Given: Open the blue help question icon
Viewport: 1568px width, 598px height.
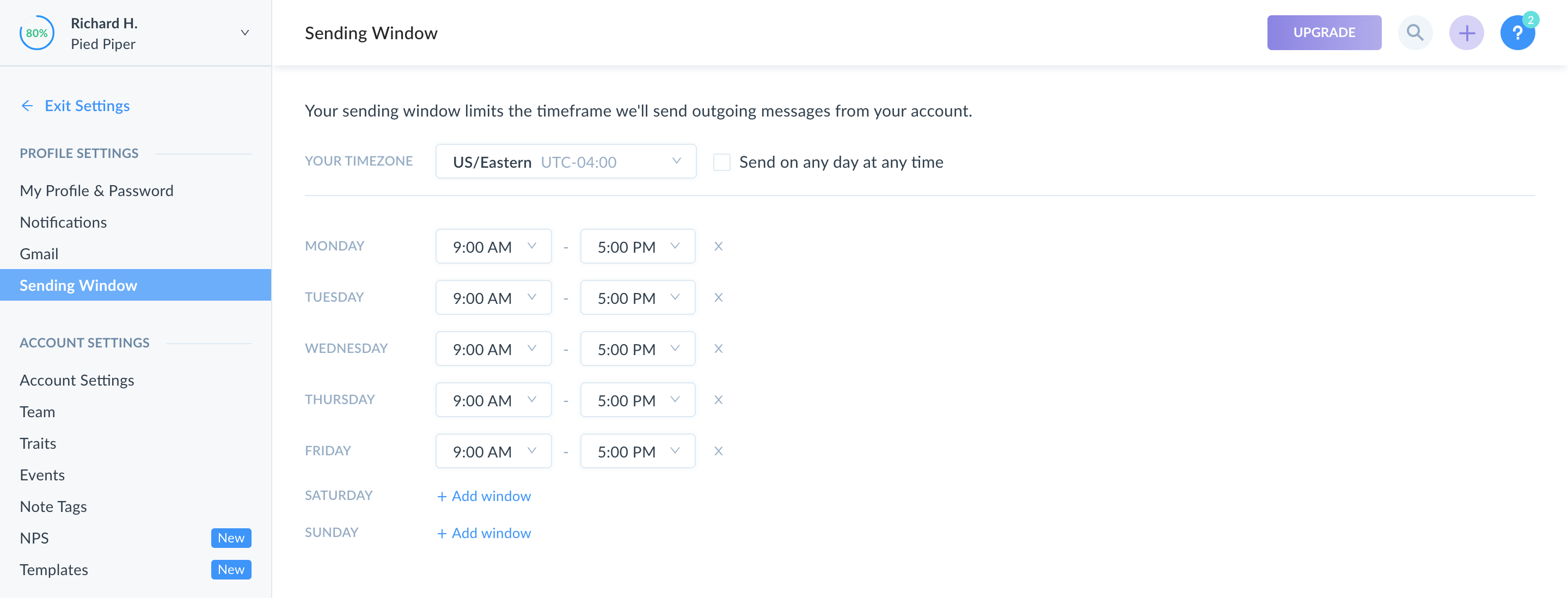Looking at the screenshot, I should [x=1517, y=33].
